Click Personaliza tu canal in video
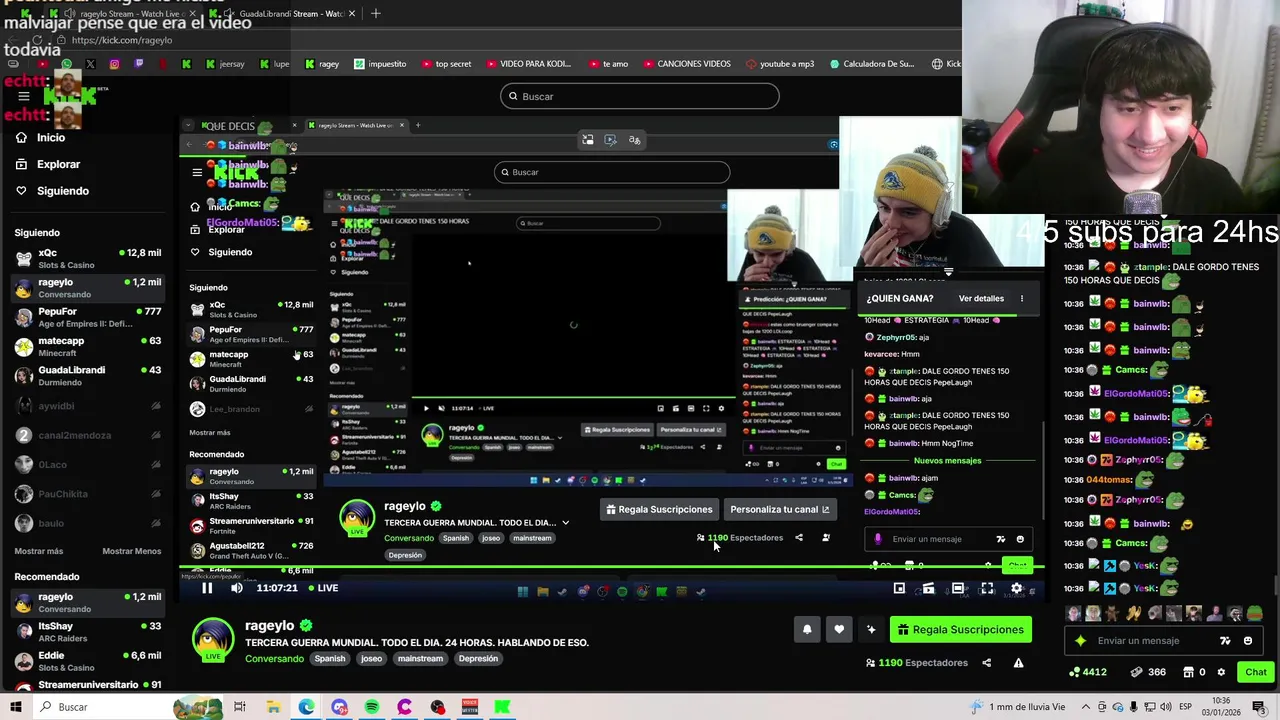The height and width of the screenshot is (720, 1280). (779, 509)
